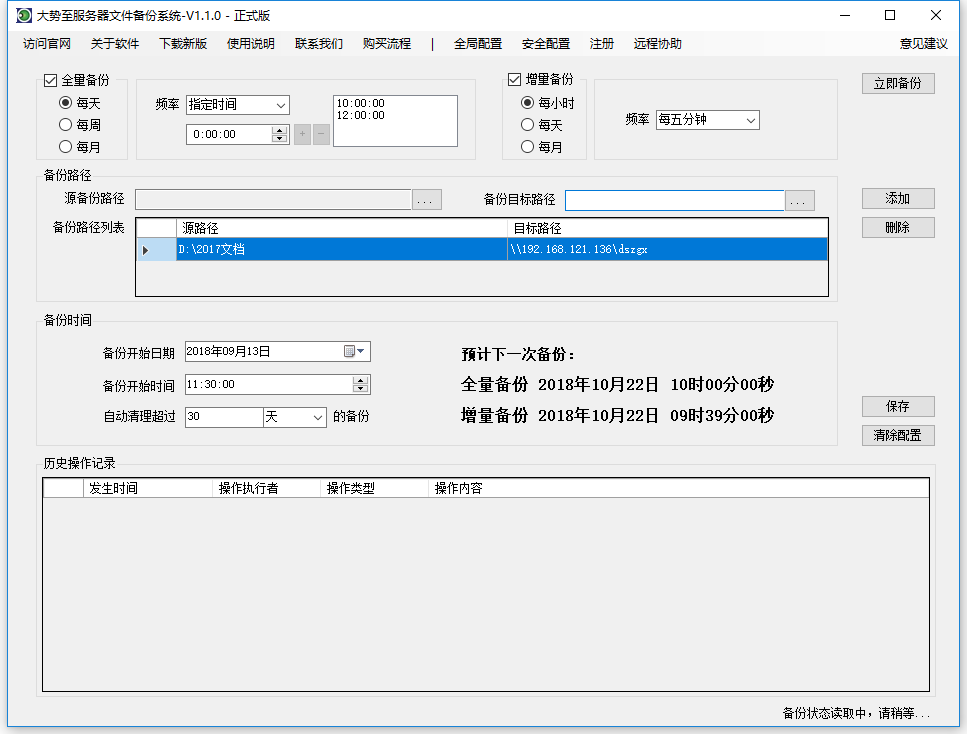Click the plus button to add time

point(302,134)
